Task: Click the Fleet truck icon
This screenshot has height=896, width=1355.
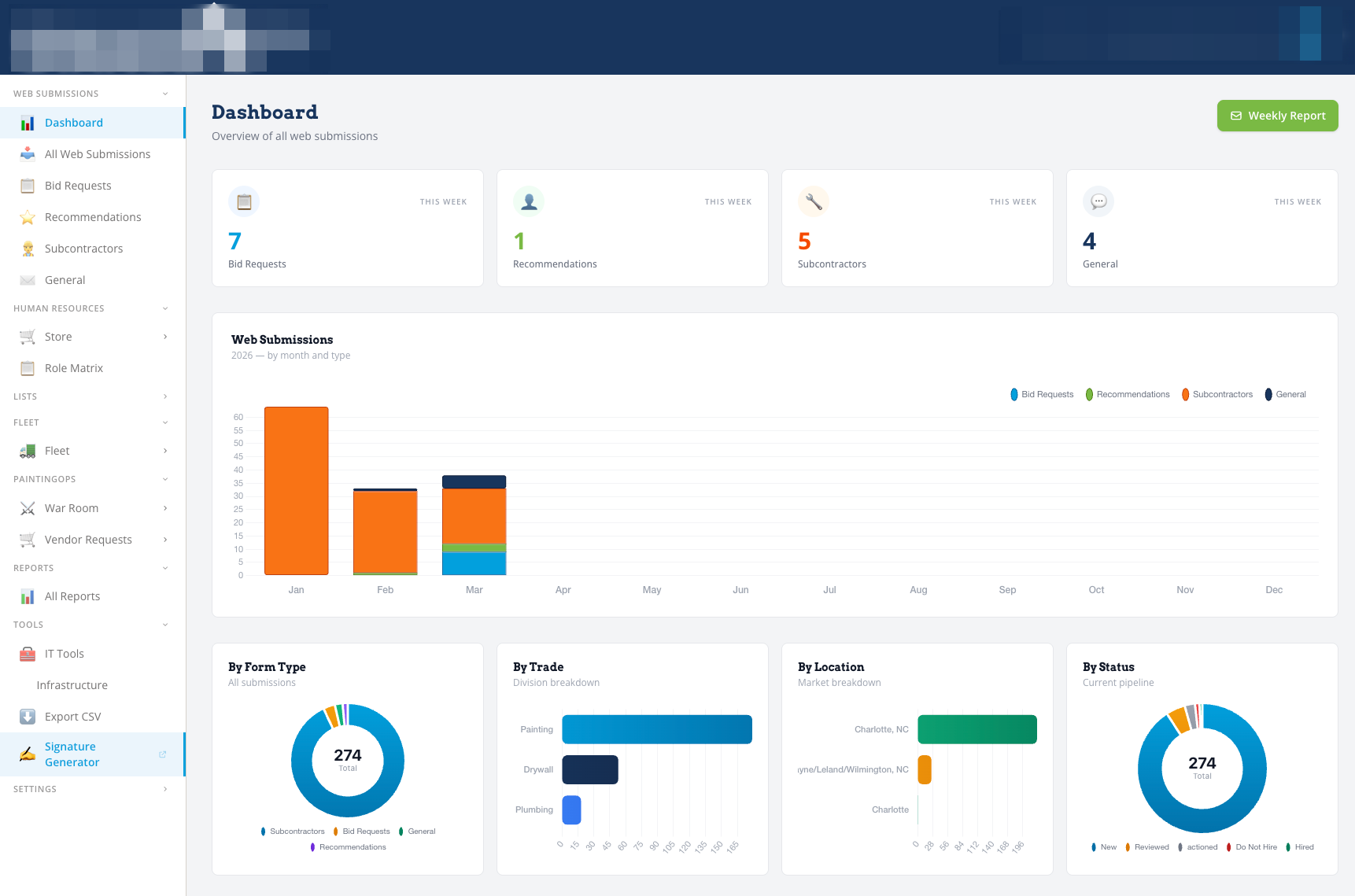Action: (x=28, y=451)
